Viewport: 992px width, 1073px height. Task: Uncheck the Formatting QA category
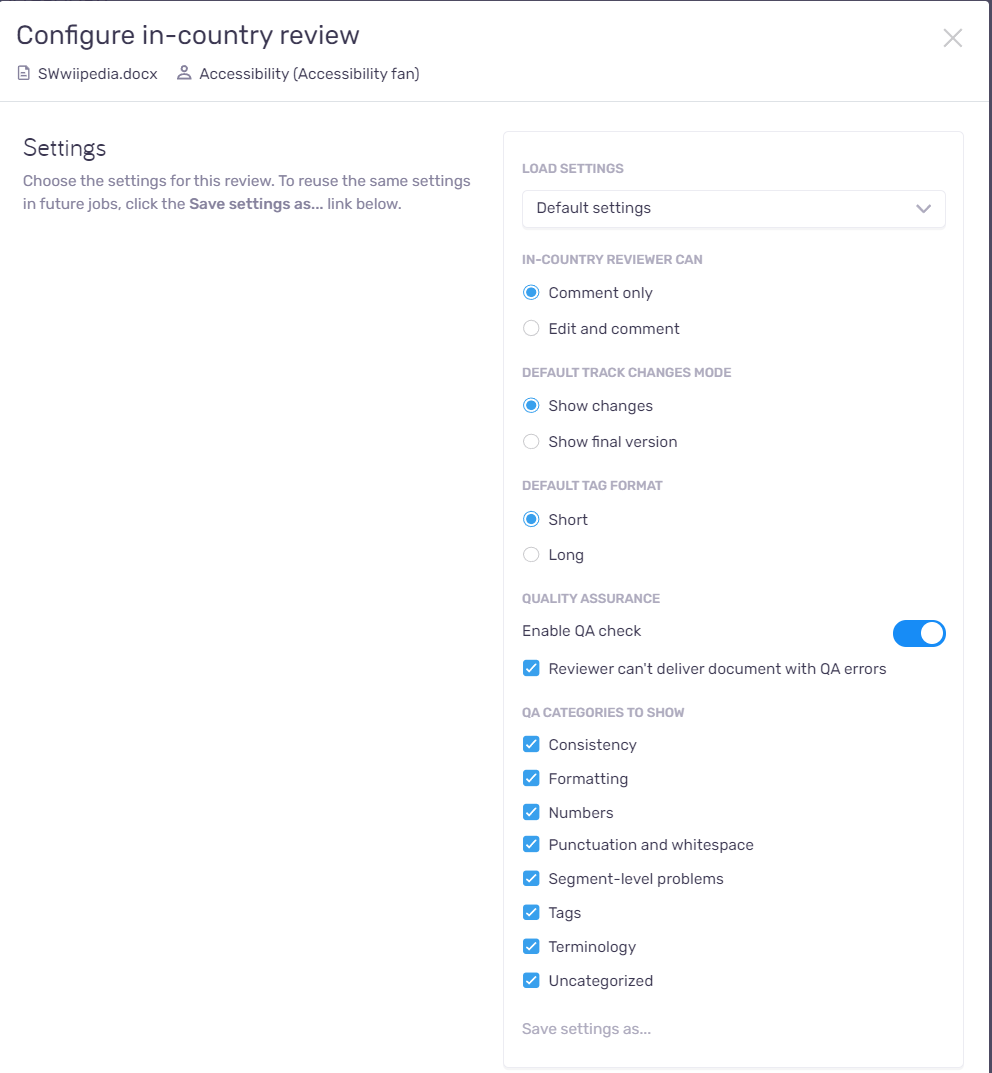pos(531,778)
